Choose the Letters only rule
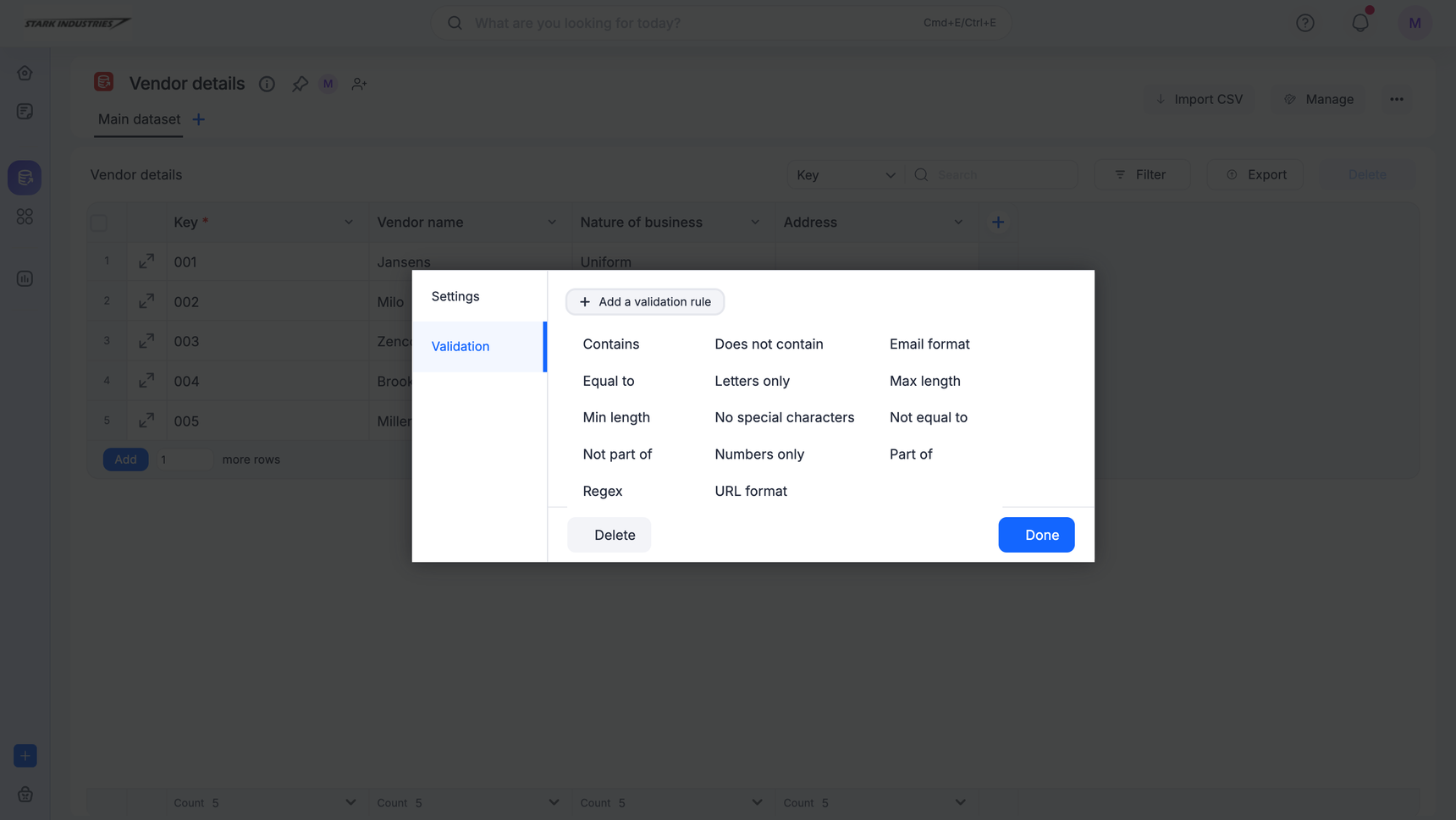This screenshot has width=1456, height=820. (x=752, y=381)
